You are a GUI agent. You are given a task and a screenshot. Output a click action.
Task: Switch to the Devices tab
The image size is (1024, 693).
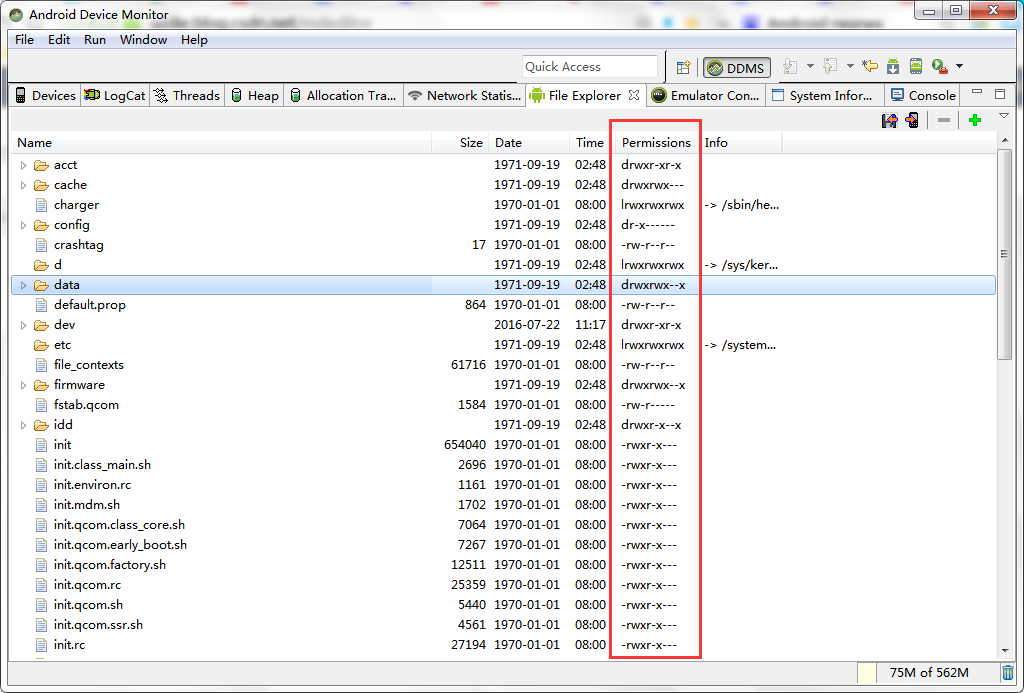(46, 95)
